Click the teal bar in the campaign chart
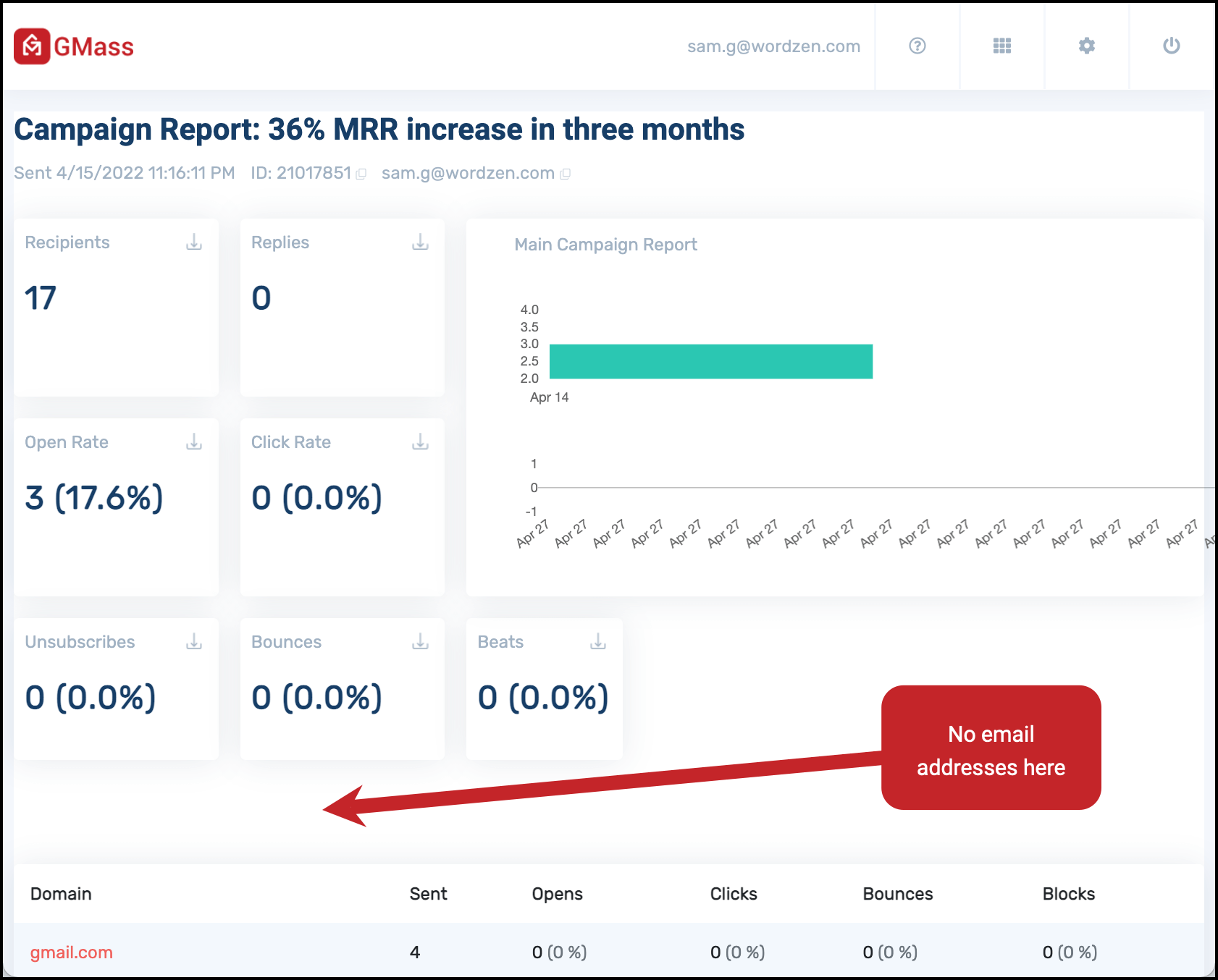This screenshot has width=1218, height=980. (x=711, y=361)
